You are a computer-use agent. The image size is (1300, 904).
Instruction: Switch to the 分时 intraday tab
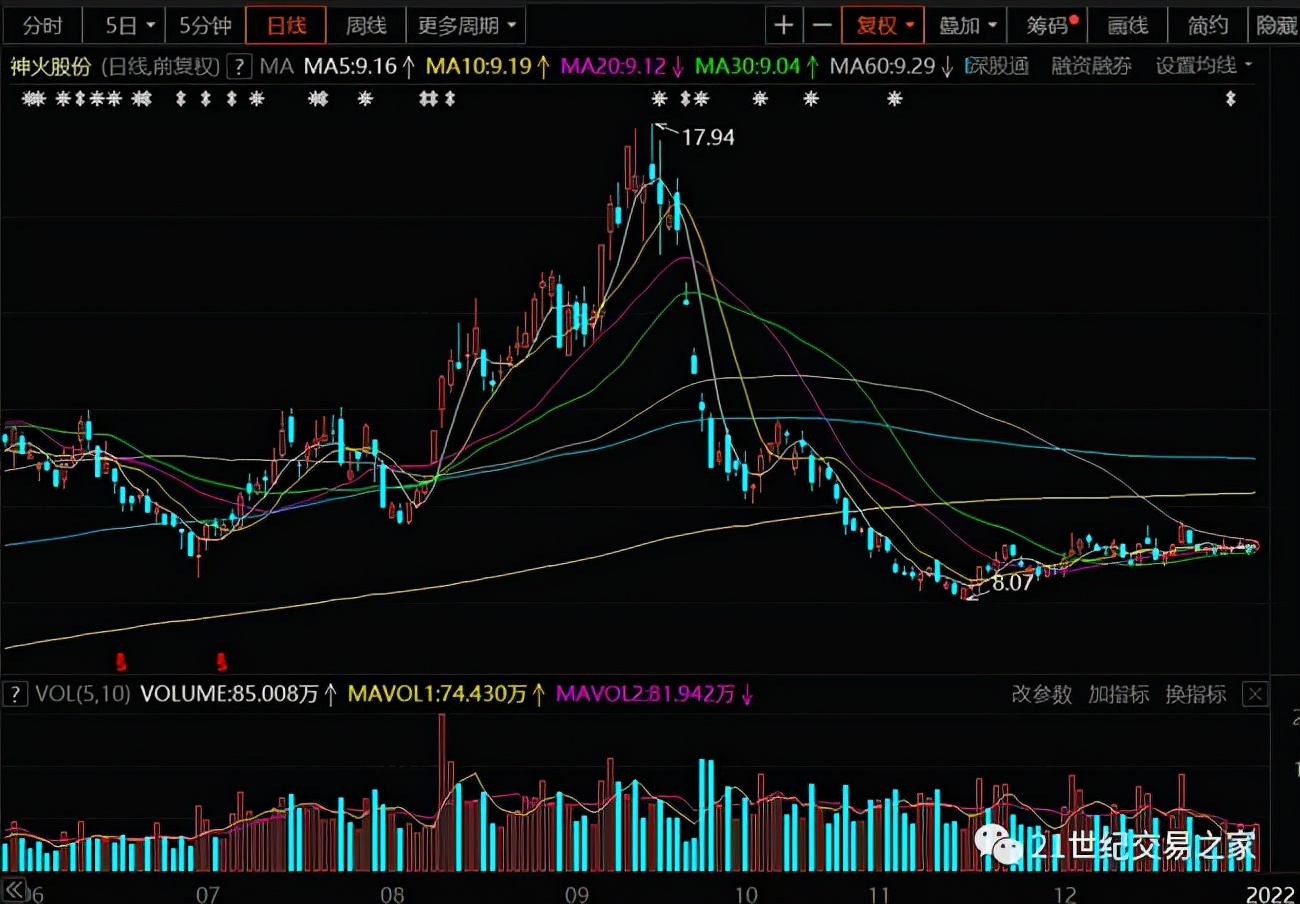(42, 25)
